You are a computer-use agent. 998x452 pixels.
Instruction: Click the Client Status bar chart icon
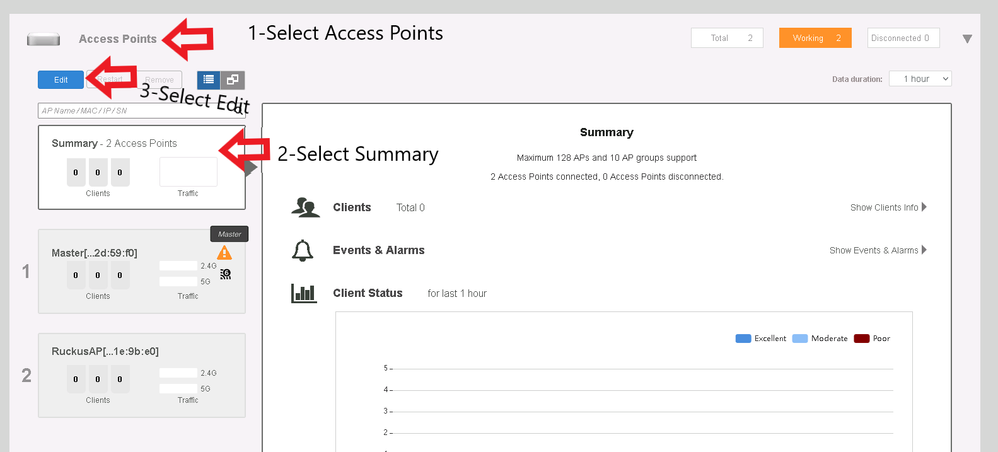click(303, 293)
